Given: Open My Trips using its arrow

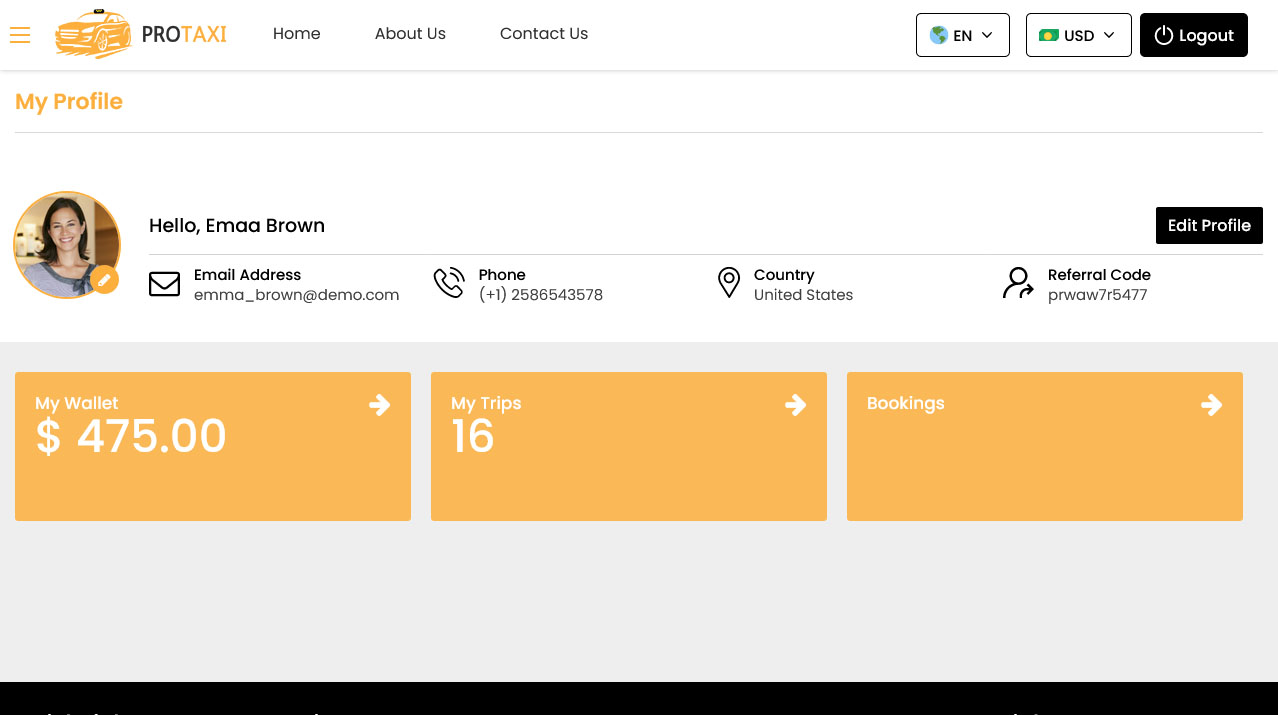Looking at the screenshot, I should [796, 404].
